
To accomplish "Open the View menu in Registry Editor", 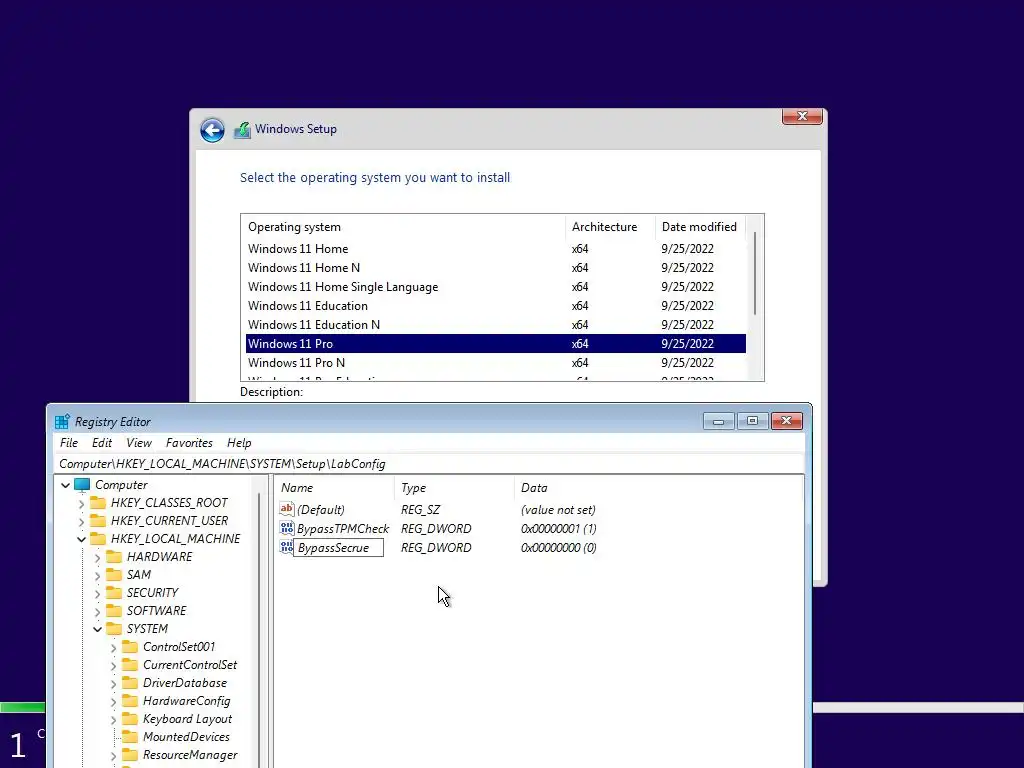I will 138,443.
